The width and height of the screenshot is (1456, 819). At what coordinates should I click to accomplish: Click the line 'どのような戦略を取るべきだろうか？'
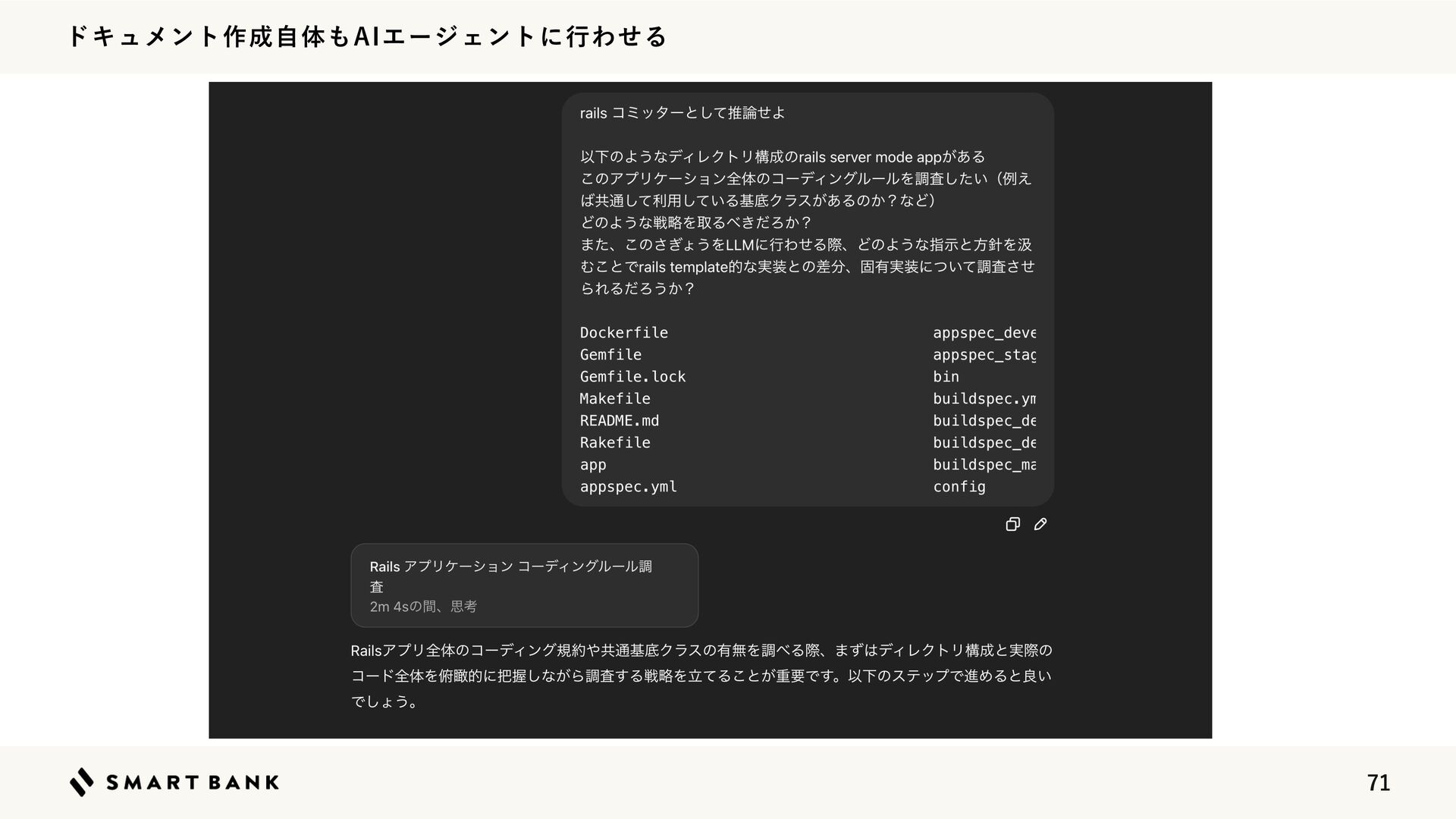pyautogui.click(x=695, y=223)
